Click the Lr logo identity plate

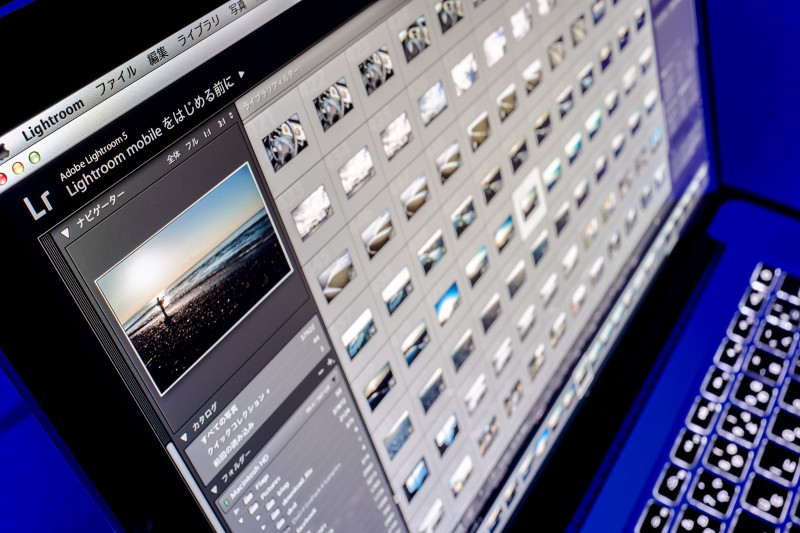37,203
